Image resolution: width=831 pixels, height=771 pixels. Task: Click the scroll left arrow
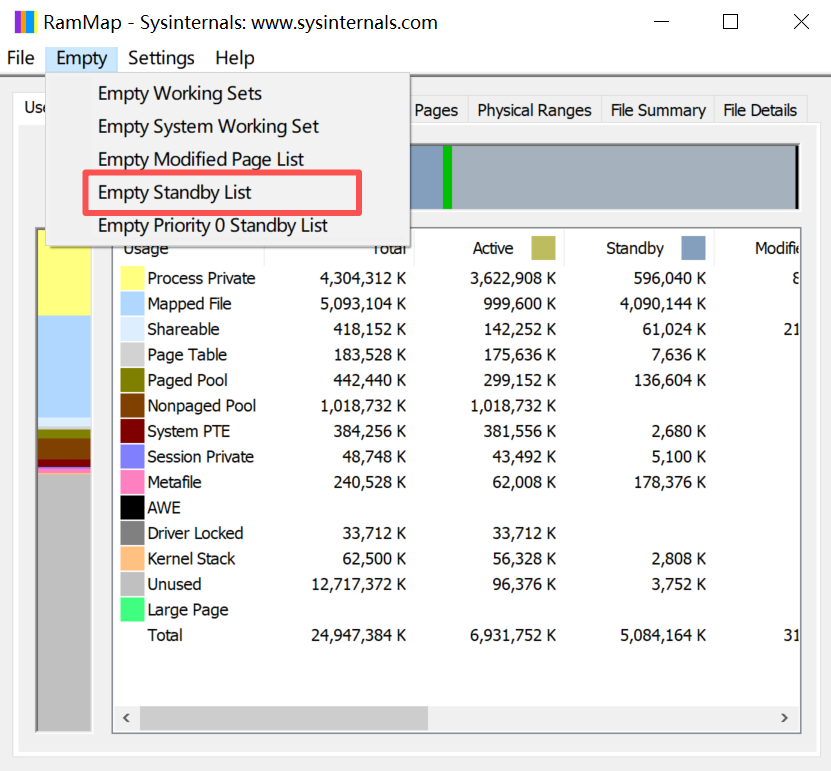tap(126, 718)
